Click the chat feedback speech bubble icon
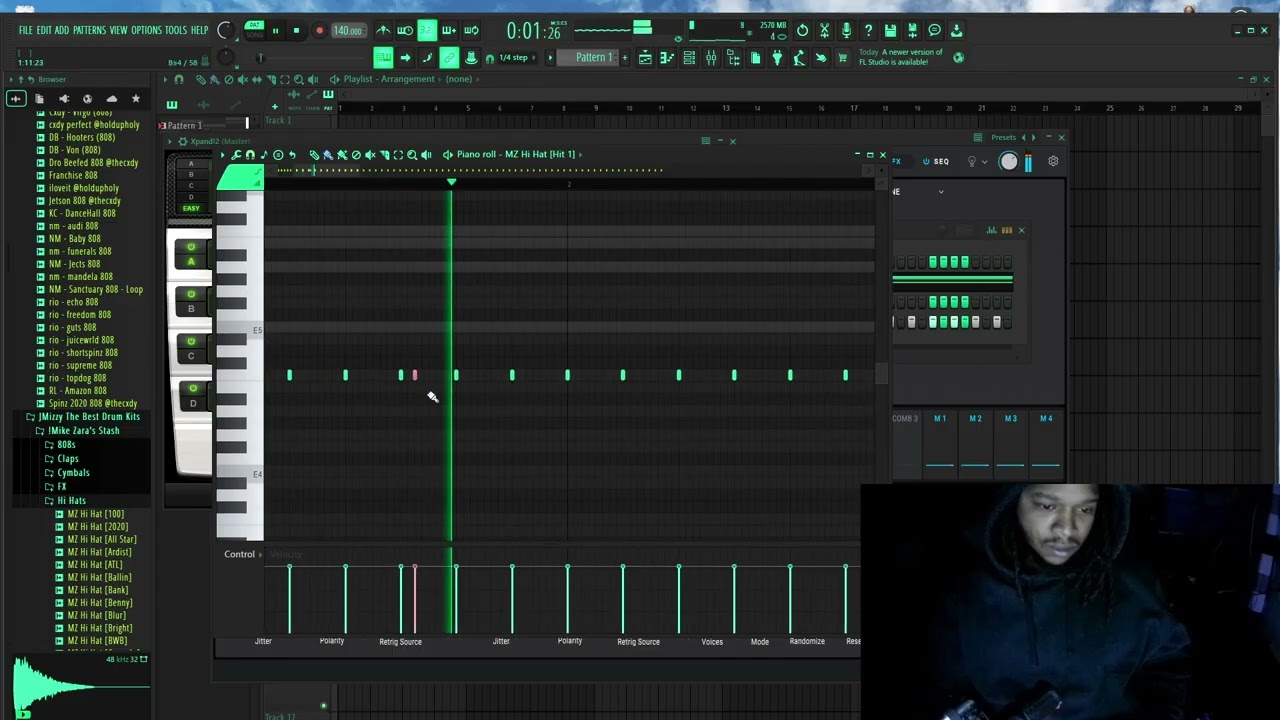Image resolution: width=1280 pixels, height=720 pixels. click(x=934, y=30)
